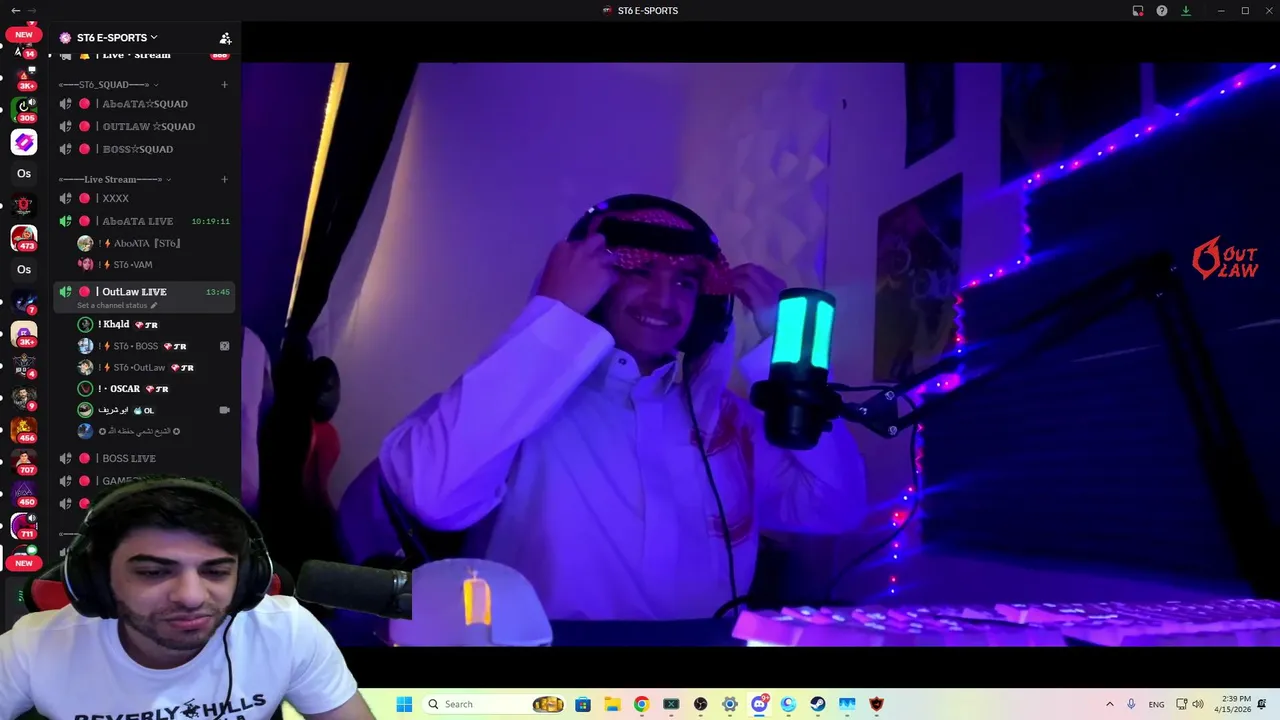The image size is (1280, 720).
Task: Click the top NEW unread indicator
Action: point(24,34)
